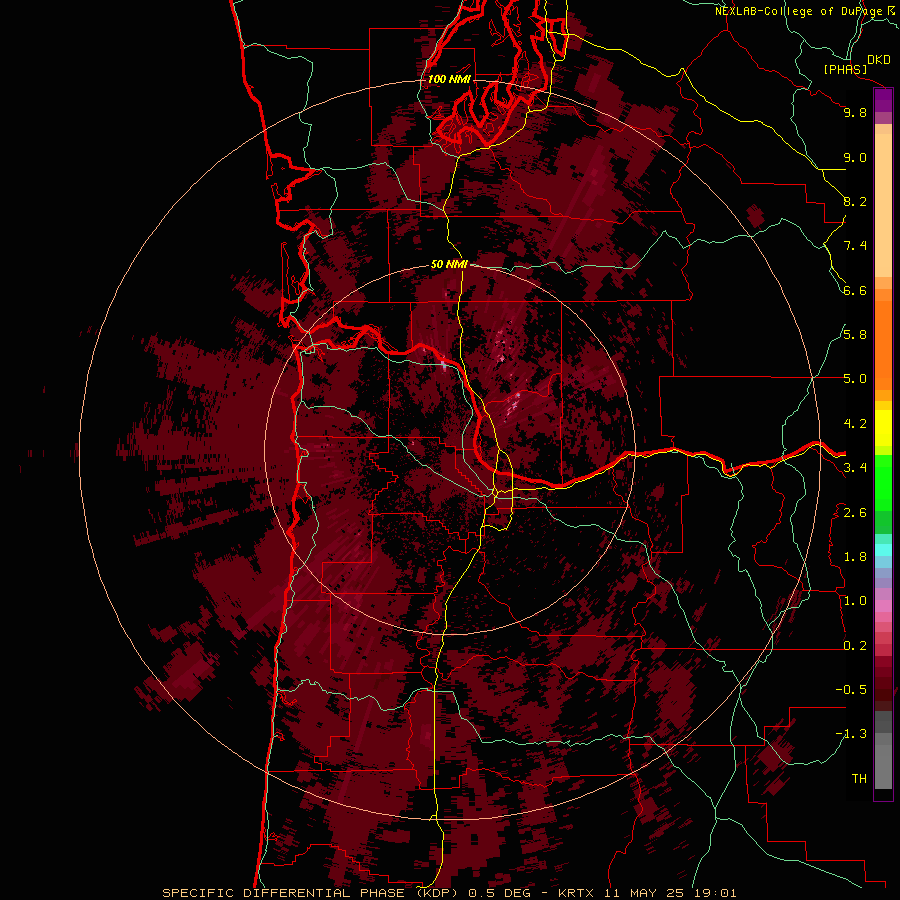This screenshot has height=900, width=900.
Task: Click the 1.0 value on the color scale
Action: (855, 601)
